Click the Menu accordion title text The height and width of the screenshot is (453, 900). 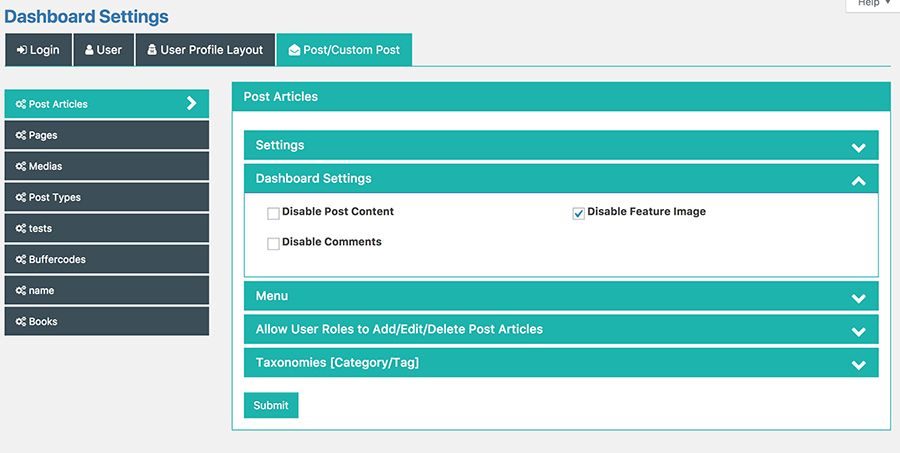coord(272,296)
